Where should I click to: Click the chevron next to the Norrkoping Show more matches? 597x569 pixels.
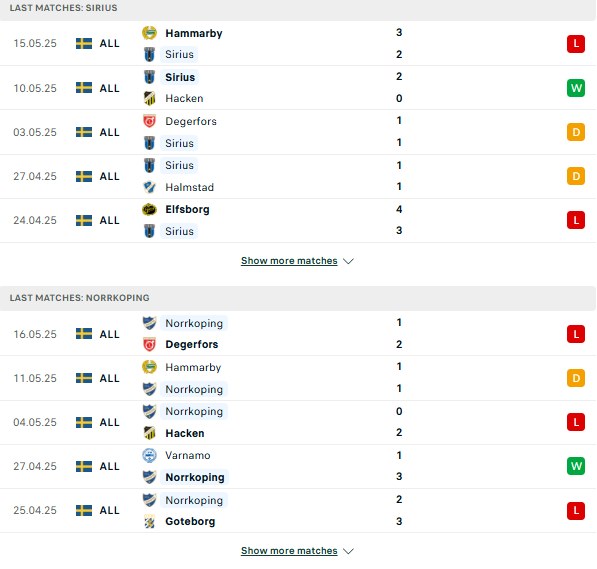[x=348, y=551]
